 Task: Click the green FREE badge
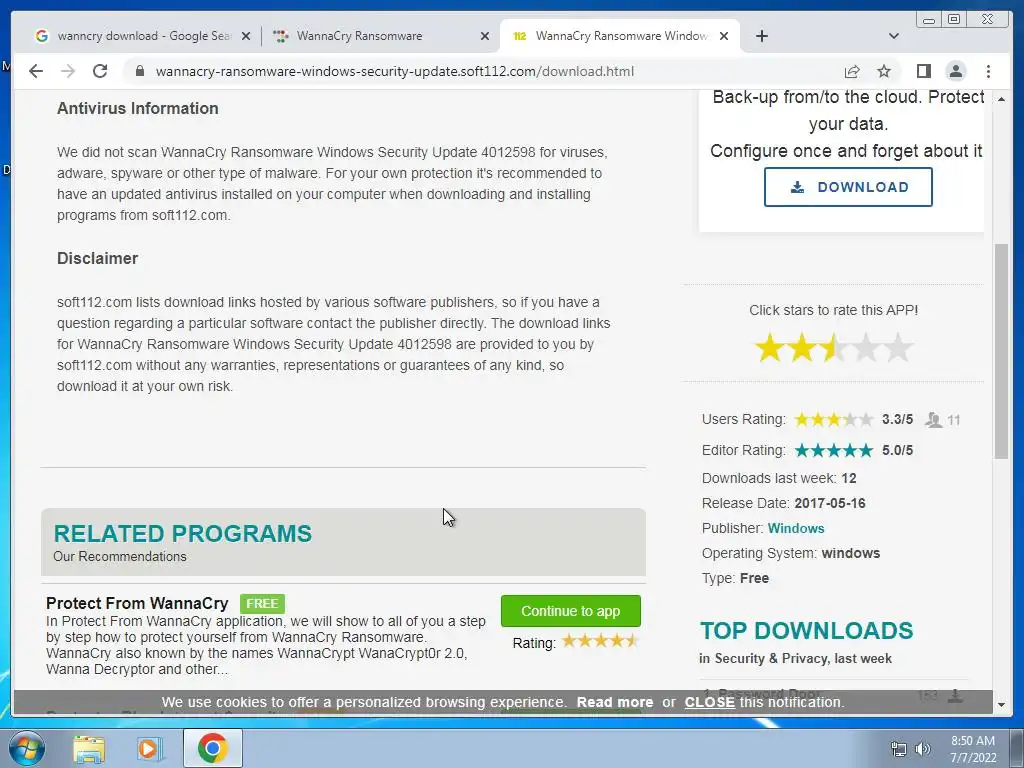click(262, 603)
